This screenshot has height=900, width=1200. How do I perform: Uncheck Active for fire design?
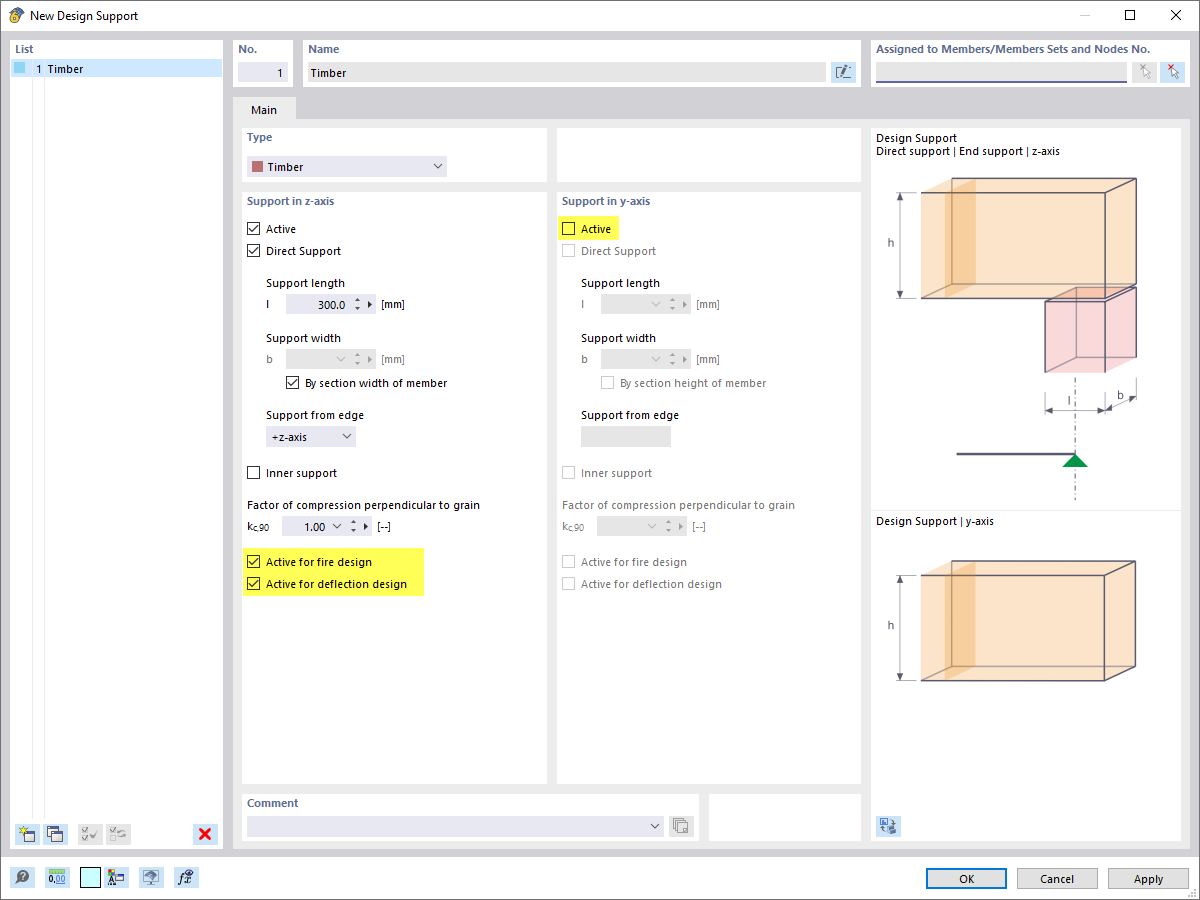point(253,561)
